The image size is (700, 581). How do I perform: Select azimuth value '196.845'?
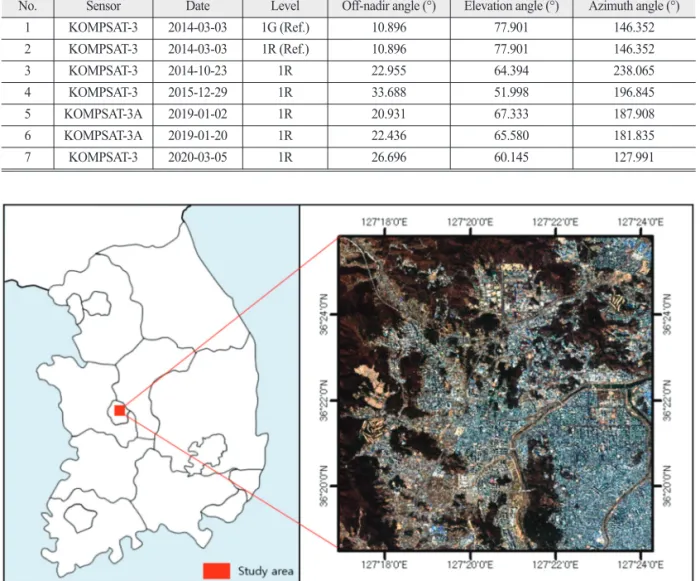[x=634, y=92]
